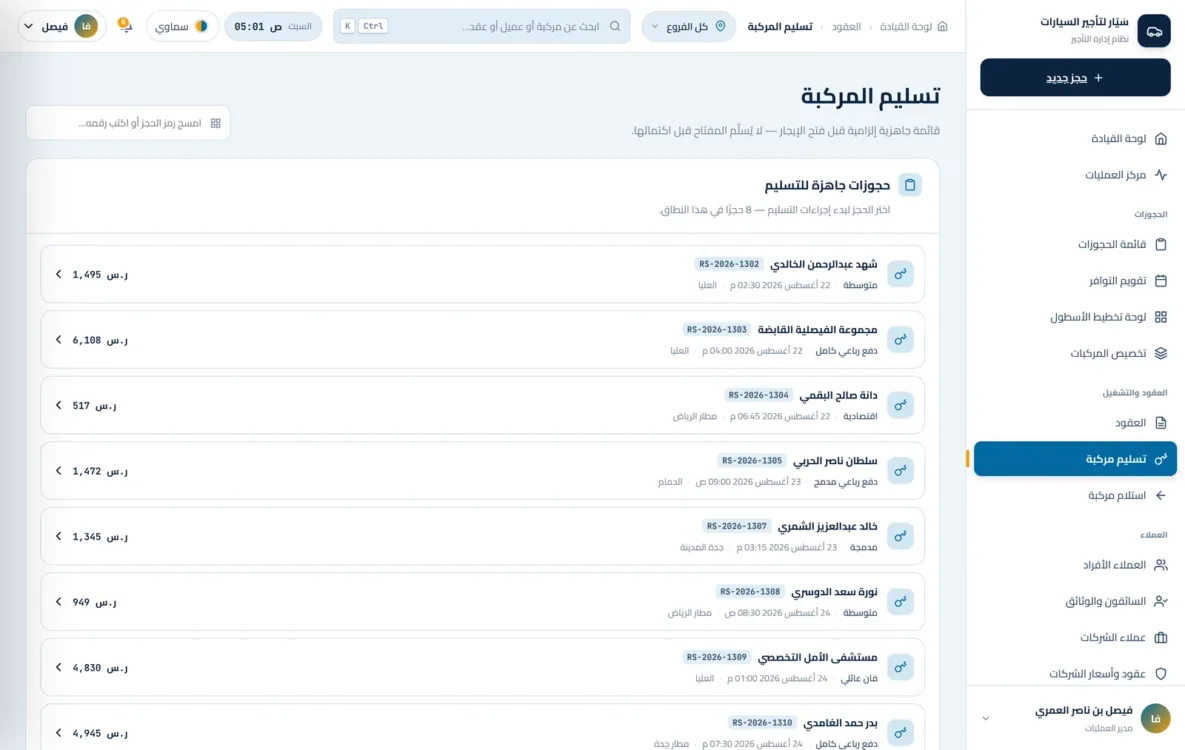Click the amount 6,108 ر.س
The height and width of the screenshot is (750, 1185).
point(100,340)
